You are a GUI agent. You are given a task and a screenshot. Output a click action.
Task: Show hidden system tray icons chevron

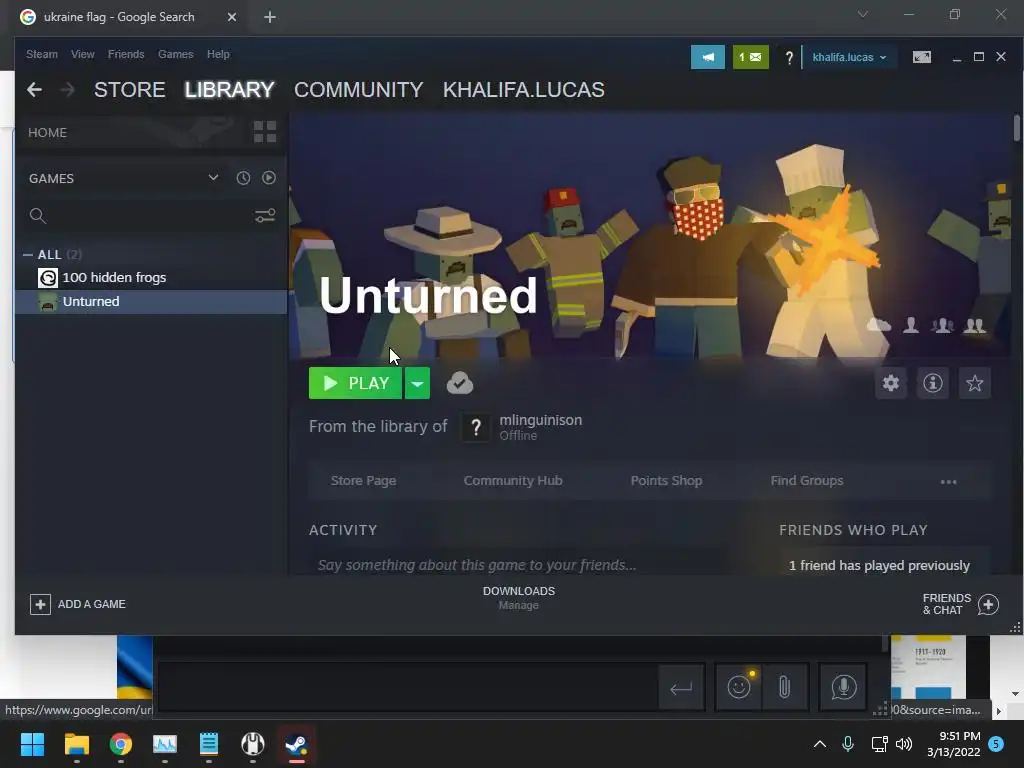820,744
